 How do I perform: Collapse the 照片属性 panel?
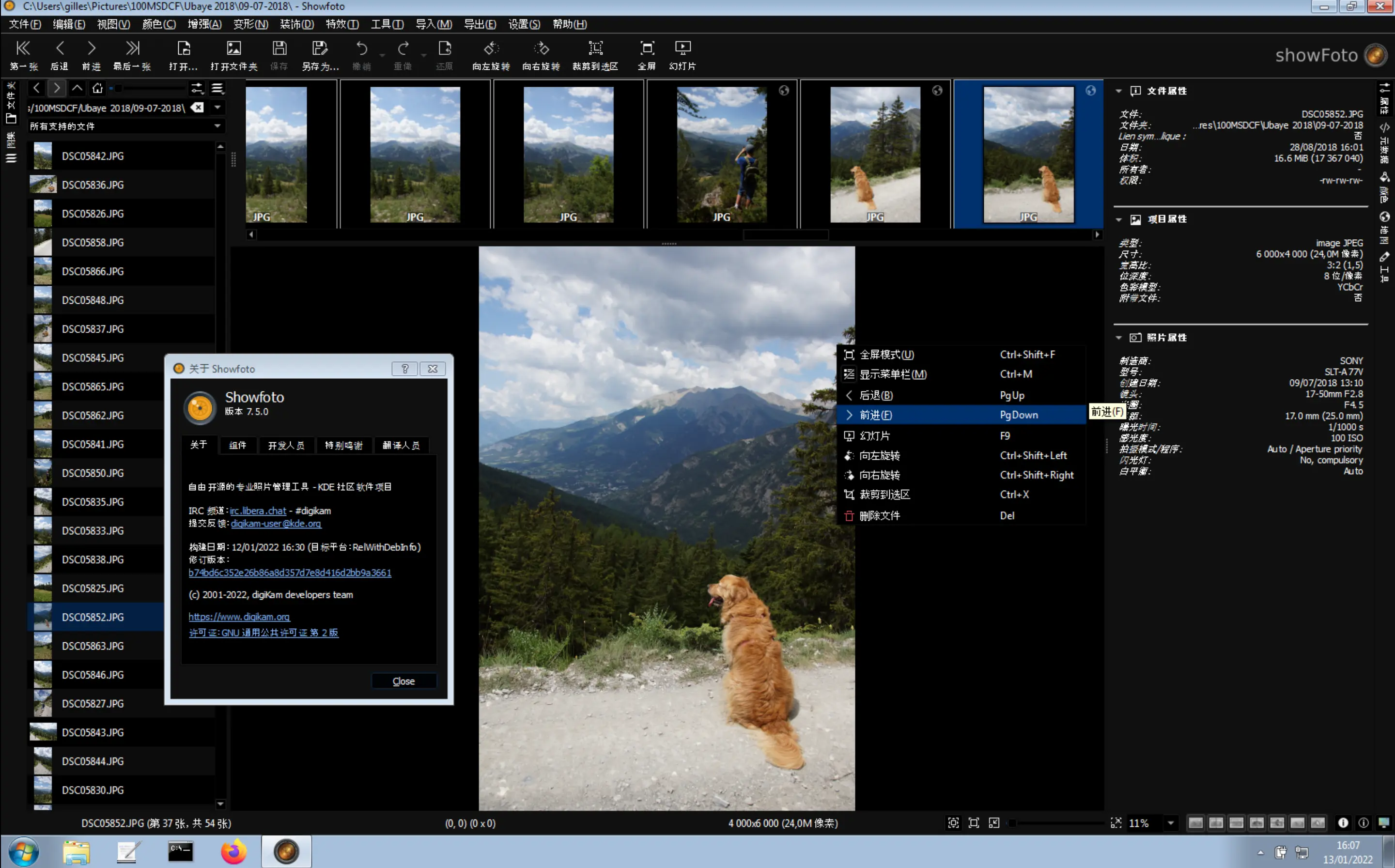pyautogui.click(x=1118, y=338)
